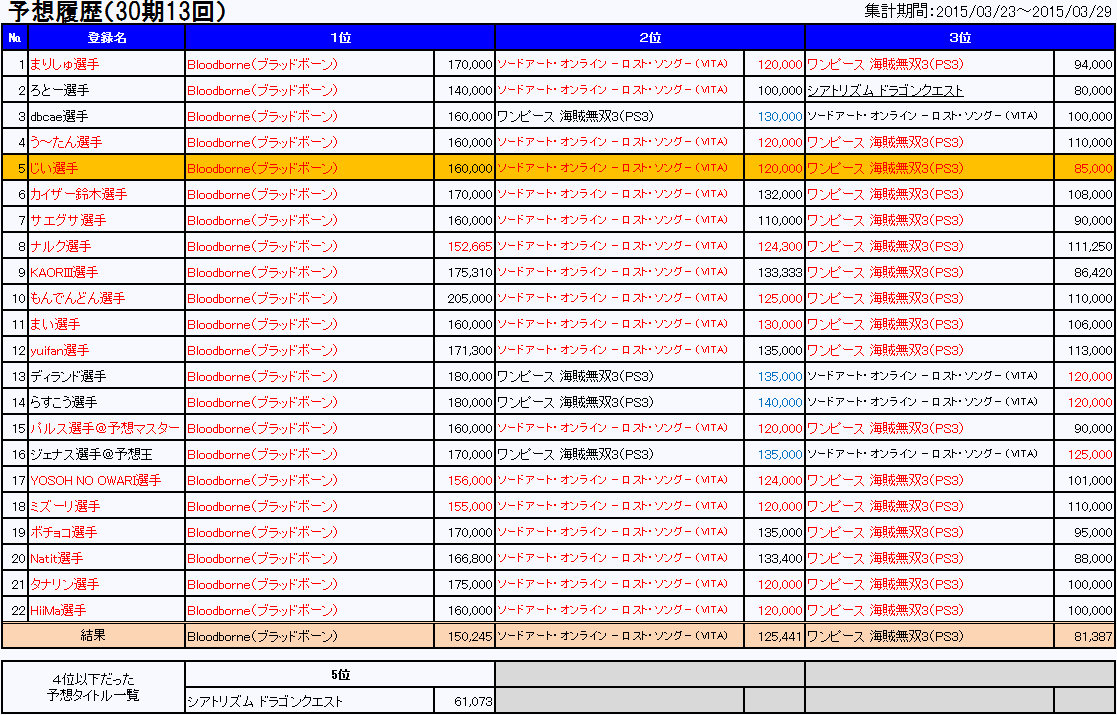The height and width of the screenshot is (715, 1117).
Task: Click the 85,000 value in じい選手 row
Action: click(1093, 169)
